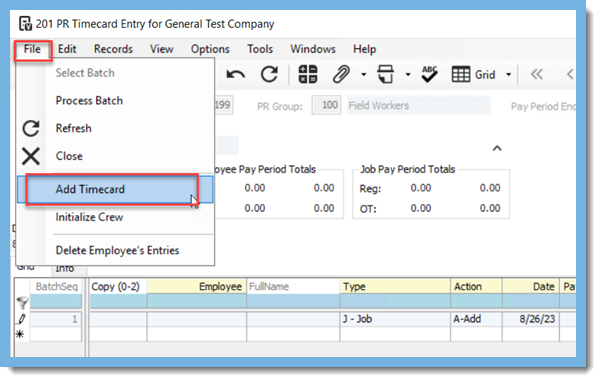Click the A-Add action cell
Image resolution: width=601 pixels, height=382 pixels.
click(x=476, y=320)
